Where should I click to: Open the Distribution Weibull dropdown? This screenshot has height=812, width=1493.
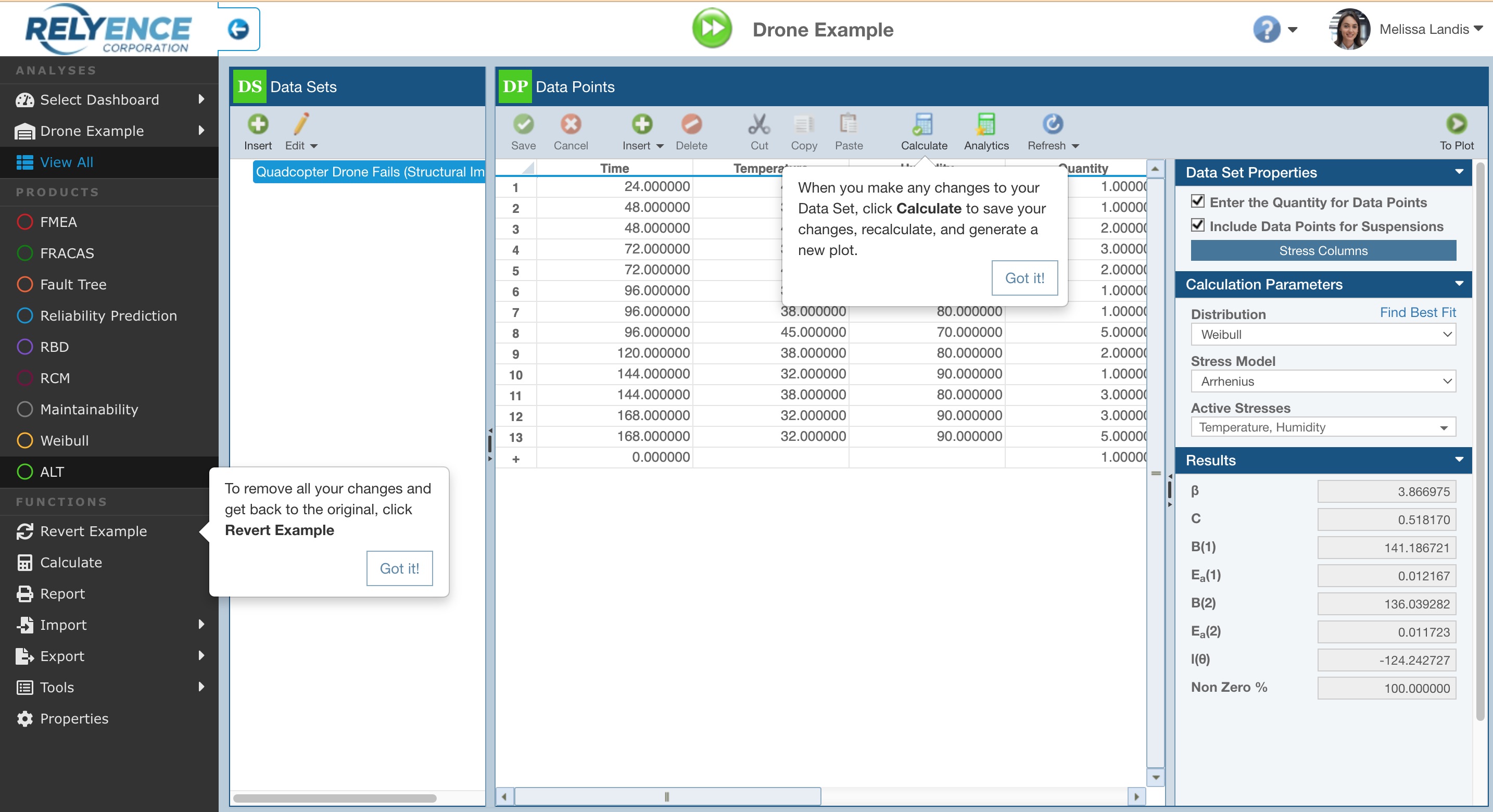click(1323, 334)
